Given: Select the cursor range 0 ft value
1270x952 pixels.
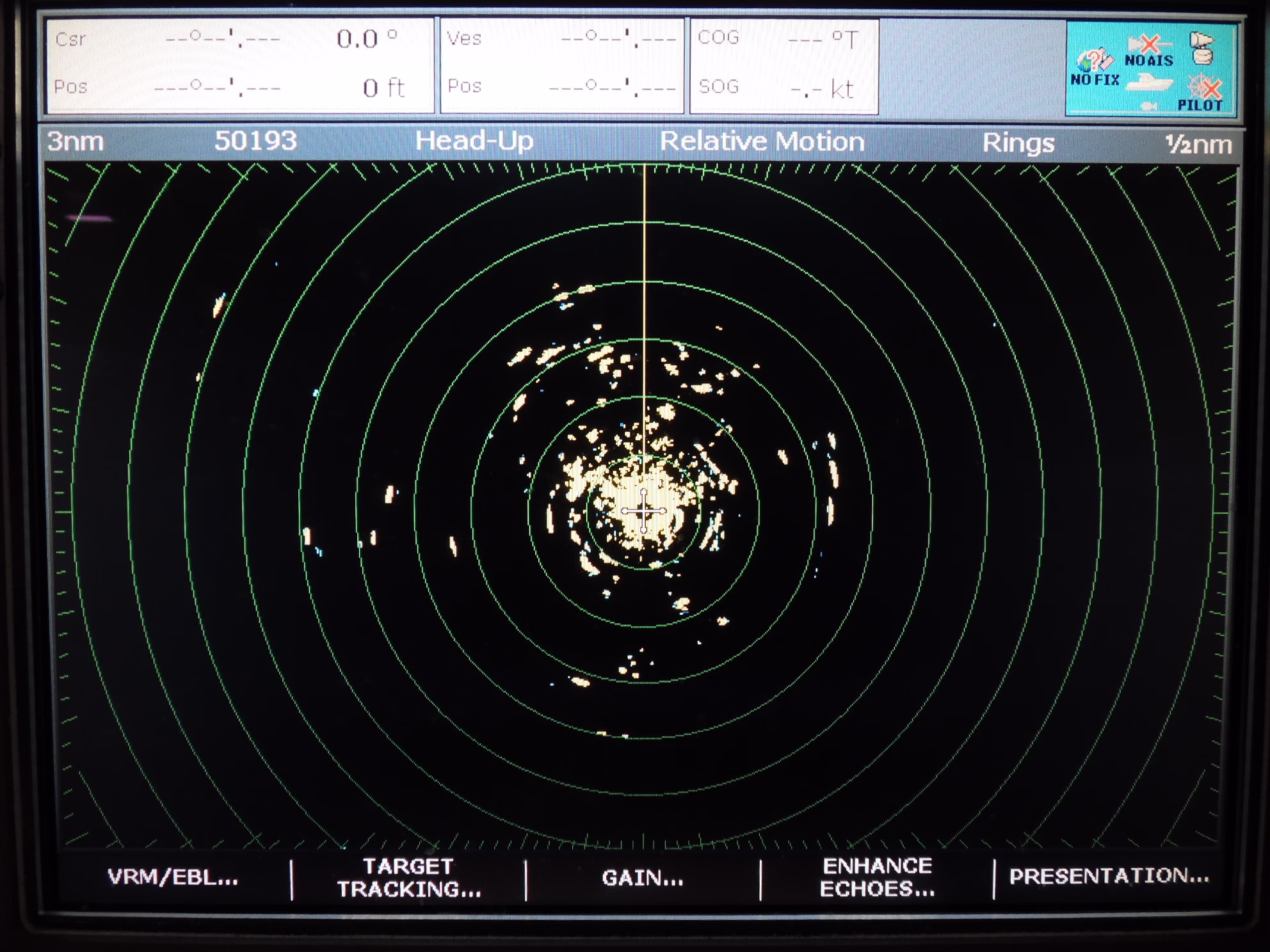Looking at the screenshot, I should pos(383,88).
